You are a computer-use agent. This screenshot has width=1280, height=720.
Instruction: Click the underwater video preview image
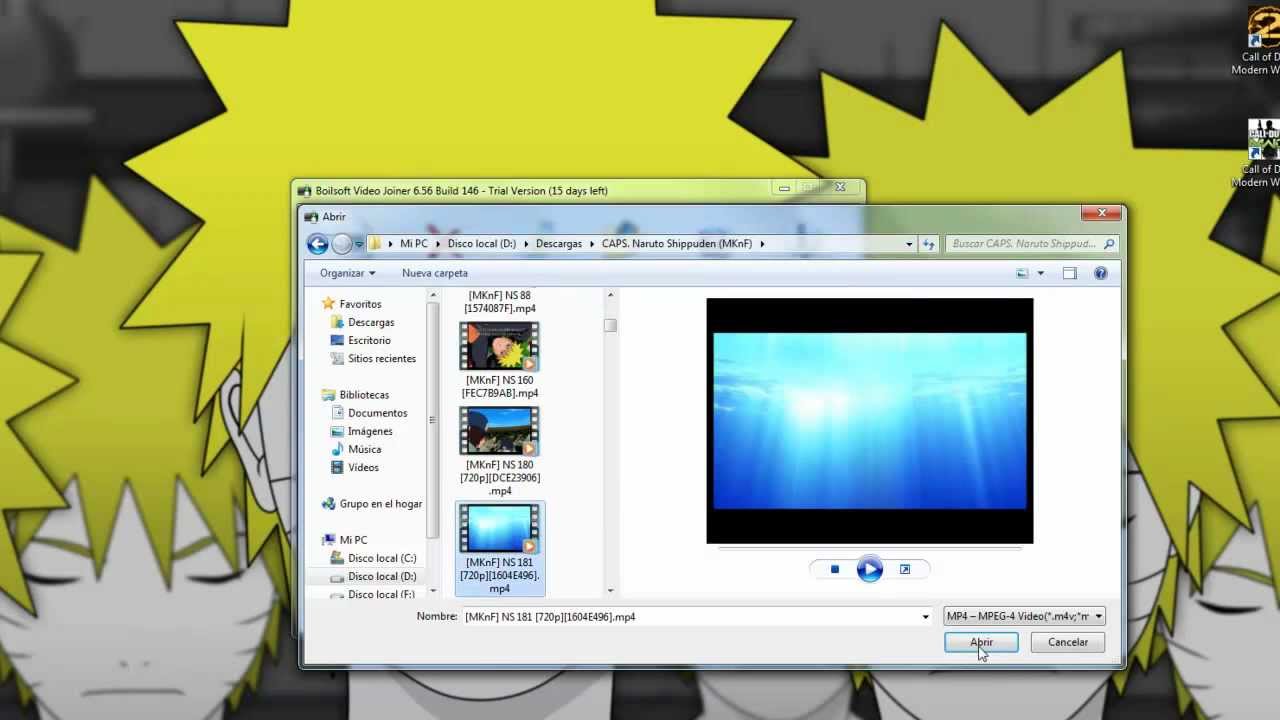point(870,421)
